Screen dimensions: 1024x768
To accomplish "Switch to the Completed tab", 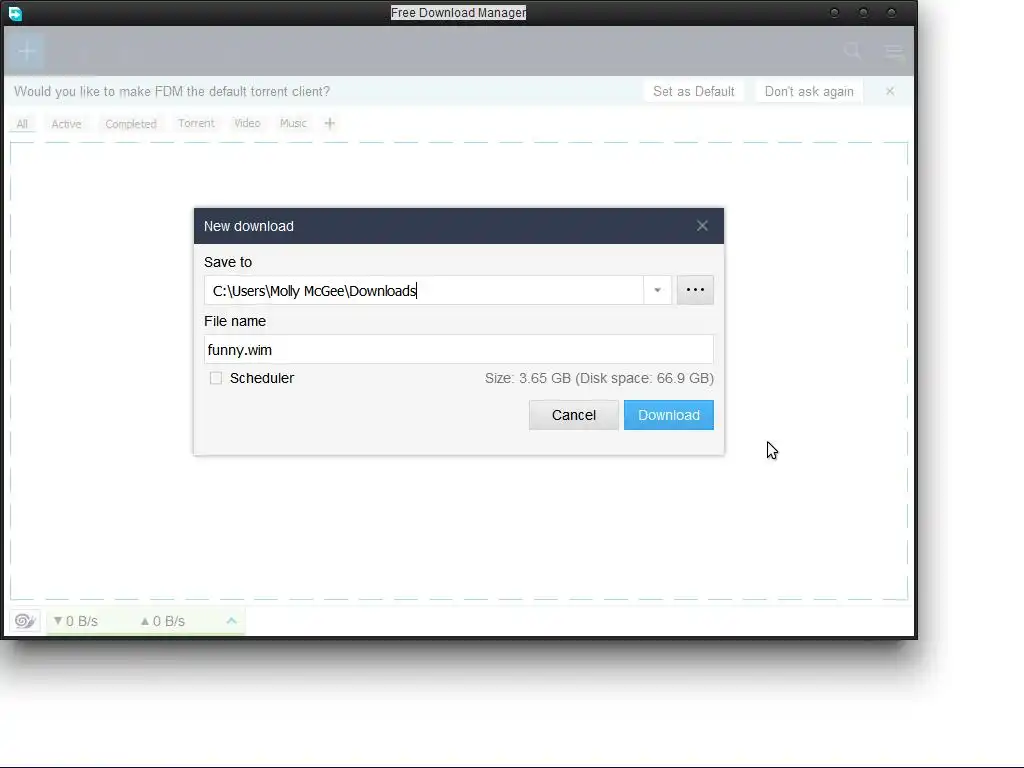I will point(131,124).
